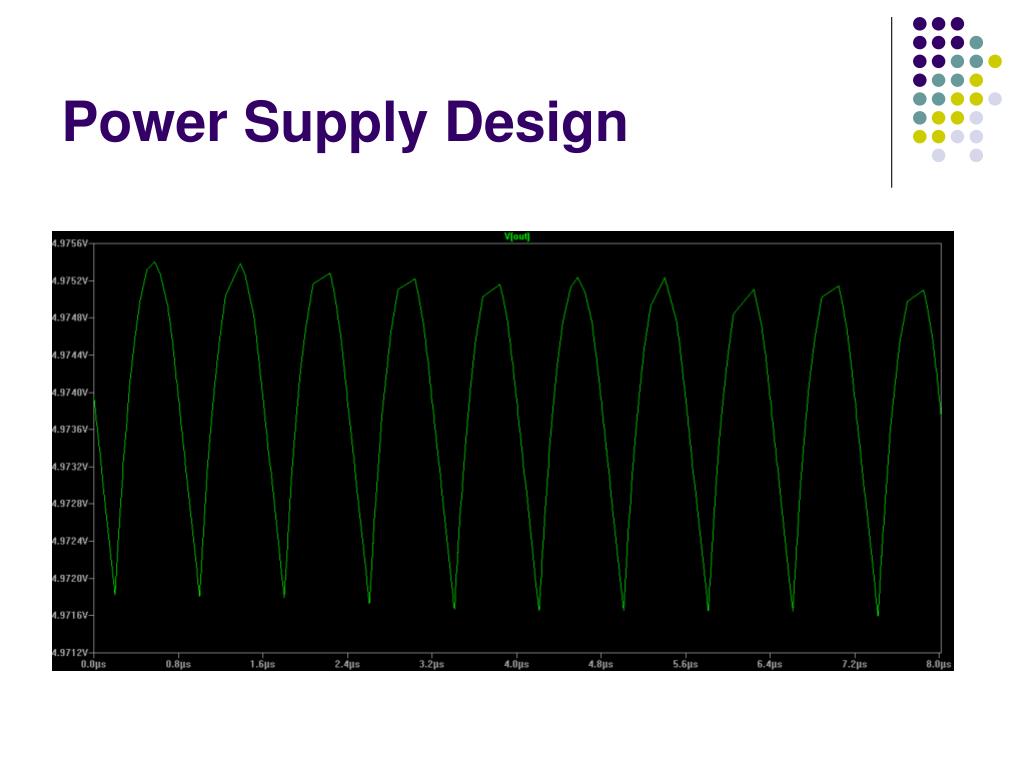
Task: Click the 4.9736V y-axis label
Action: [x=71, y=429]
